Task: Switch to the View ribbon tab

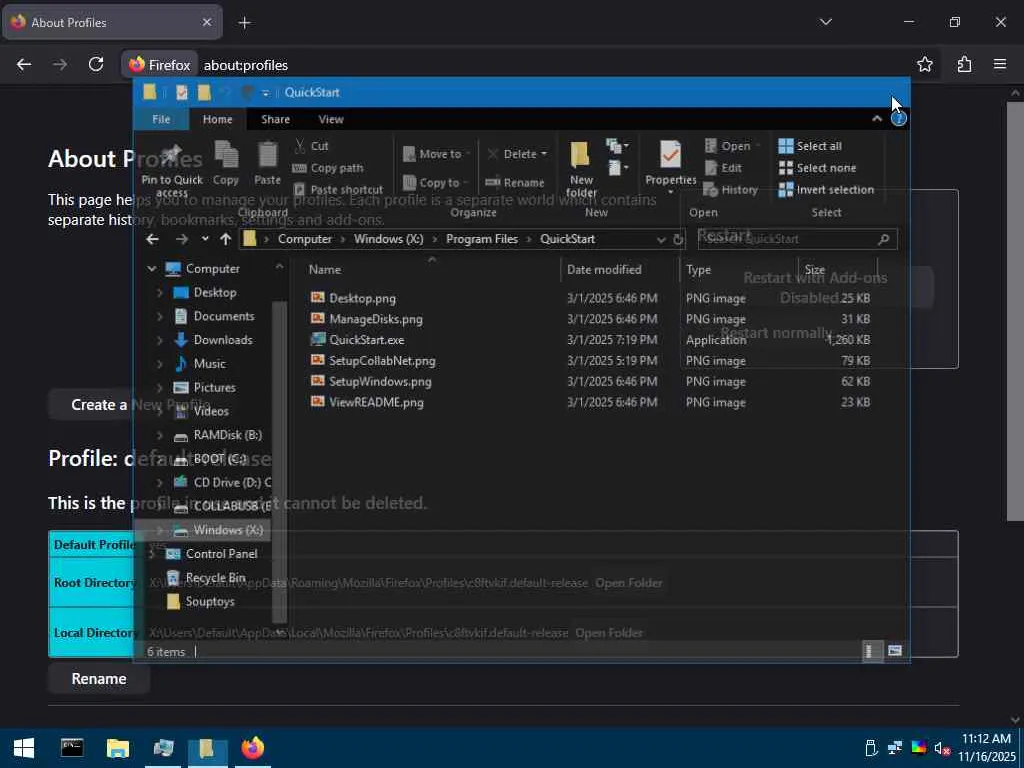Action: [330, 120]
